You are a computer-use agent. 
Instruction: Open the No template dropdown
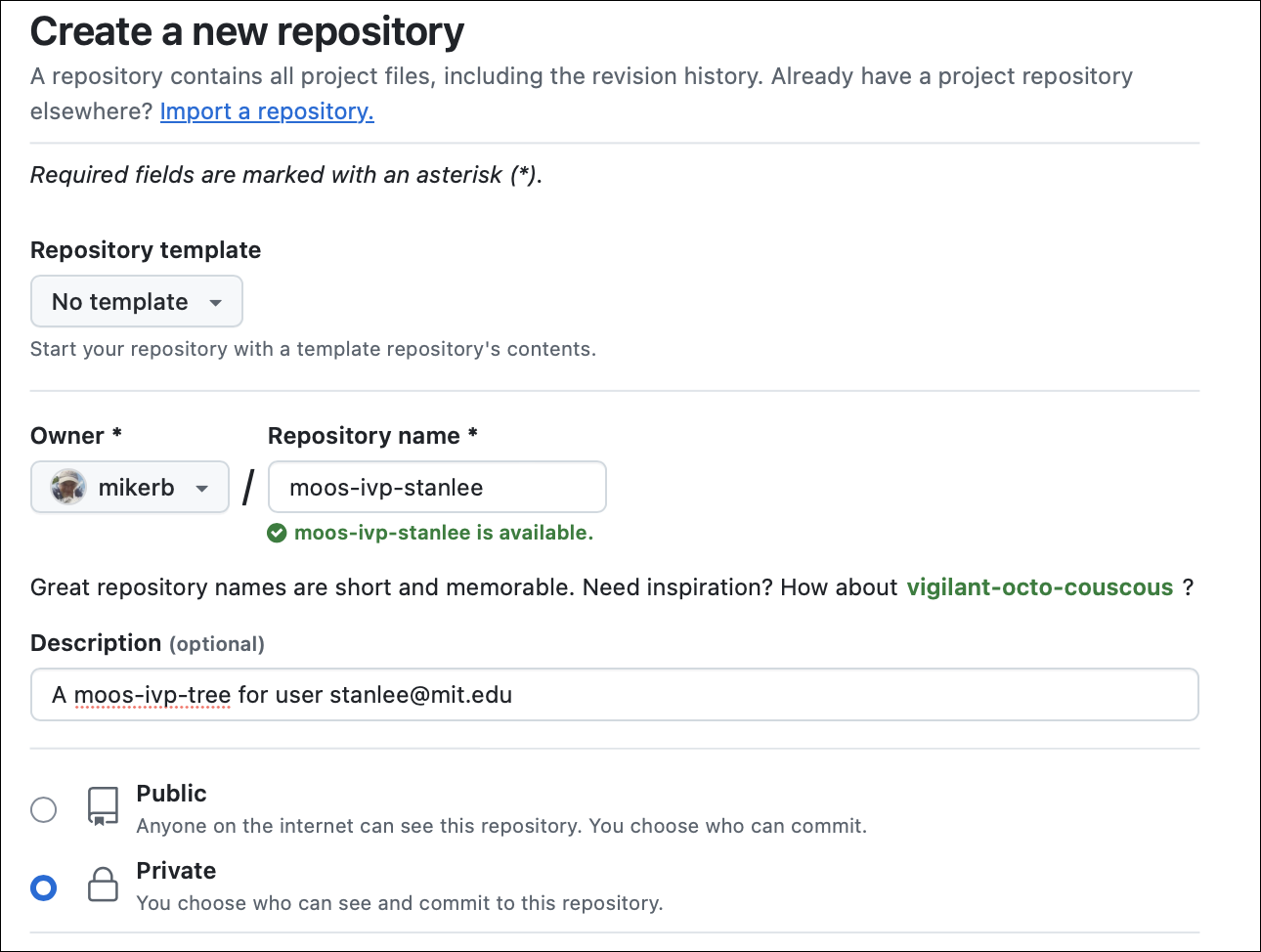coord(136,302)
